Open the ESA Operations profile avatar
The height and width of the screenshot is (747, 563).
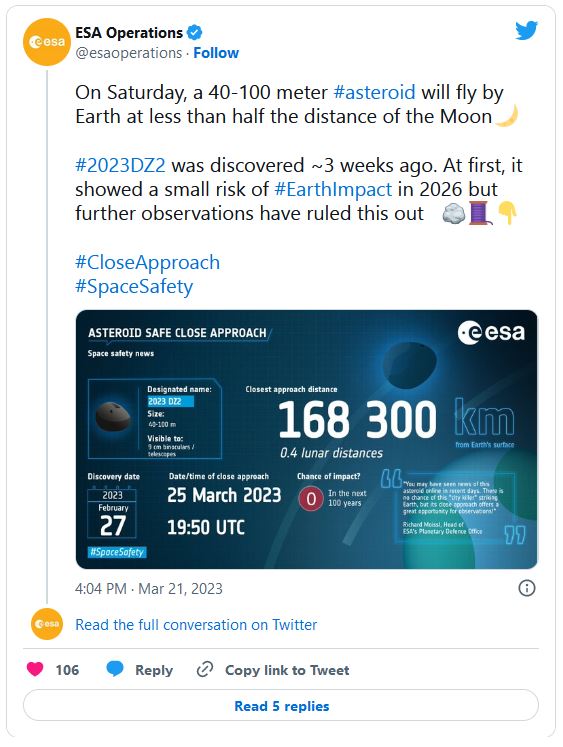[47, 42]
